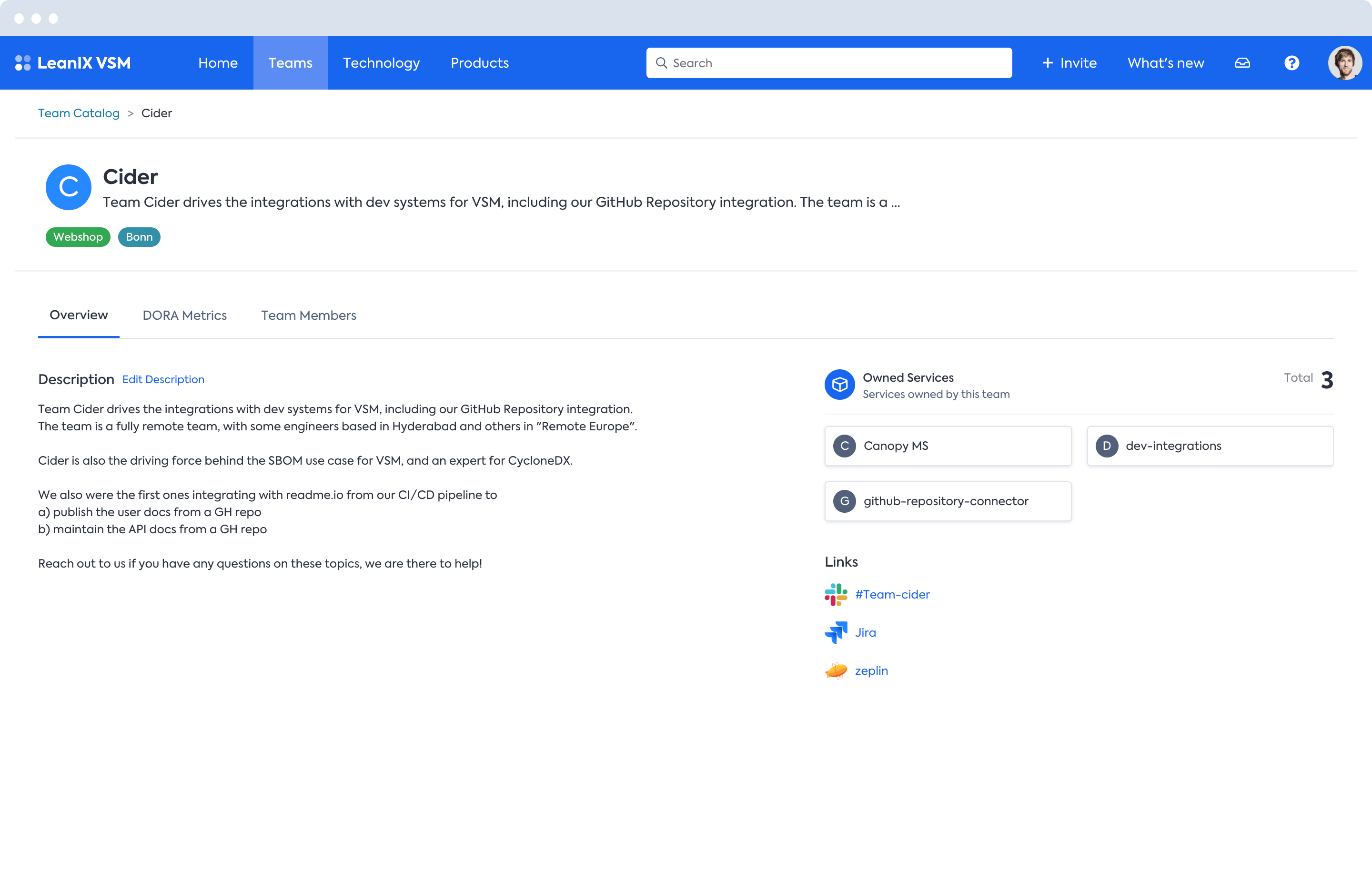This screenshot has height=894, width=1372.
Task: Open the dev-integrations service card
Action: point(1210,446)
